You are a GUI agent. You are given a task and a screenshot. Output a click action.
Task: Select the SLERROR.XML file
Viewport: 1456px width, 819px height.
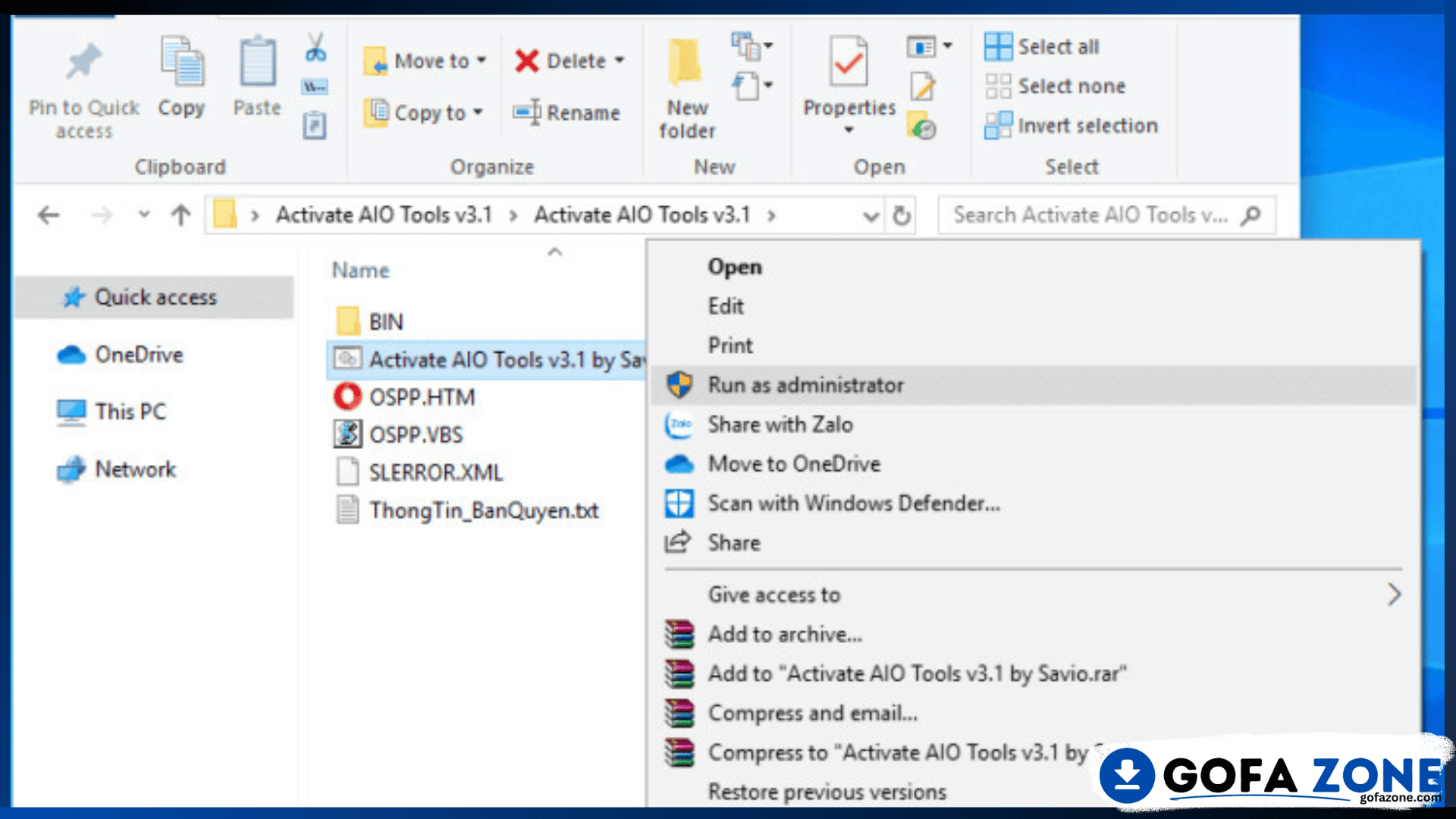pyautogui.click(x=419, y=472)
